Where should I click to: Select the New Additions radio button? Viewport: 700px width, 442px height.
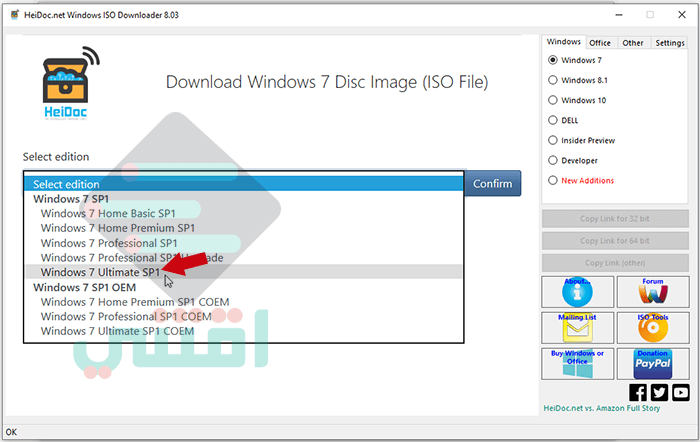pyautogui.click(x=553, y=180)
